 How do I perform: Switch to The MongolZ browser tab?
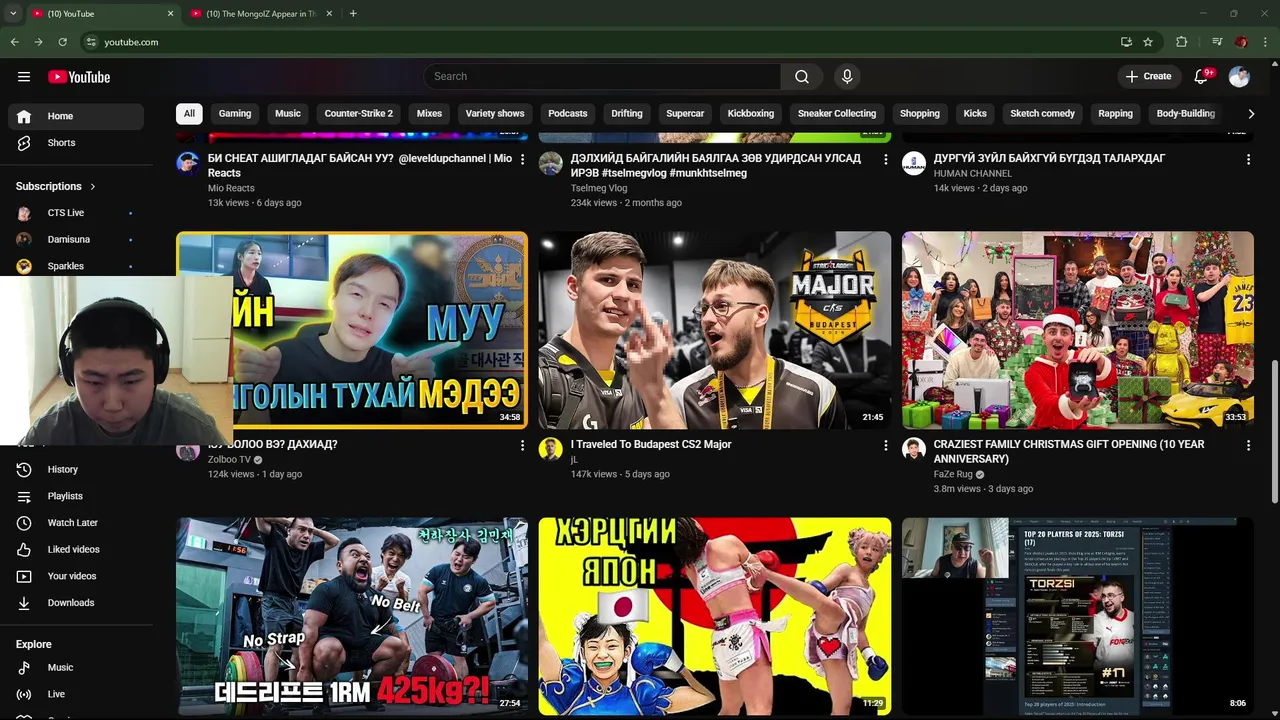point(262,14)
